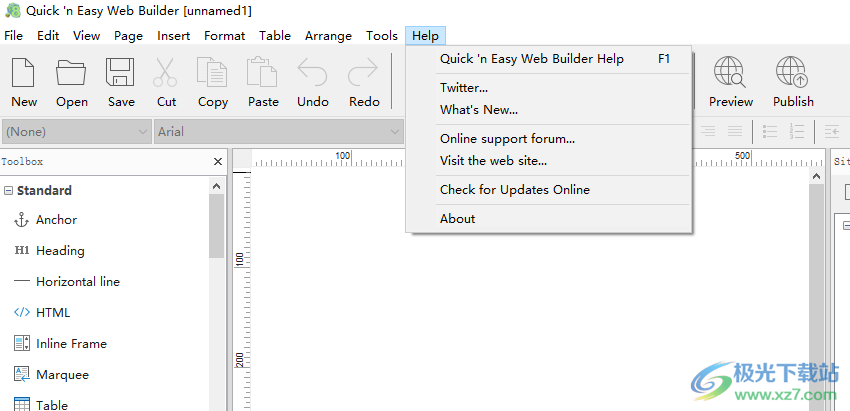Select the HTML code tool
The image size is (850, 411).
(x=42, y=312)
